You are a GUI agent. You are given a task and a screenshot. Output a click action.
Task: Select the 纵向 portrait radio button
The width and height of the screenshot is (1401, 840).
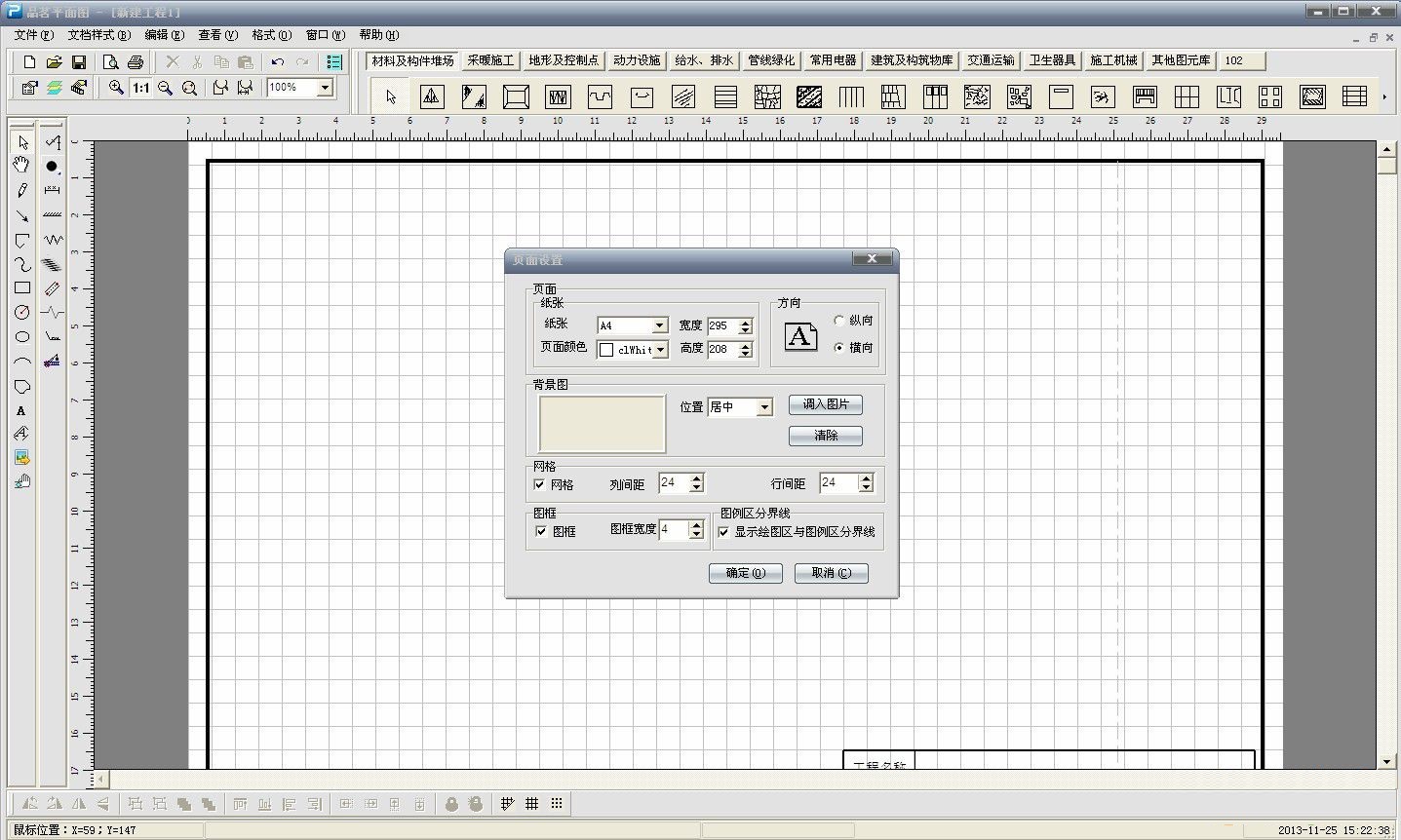[x=838, y=320]
